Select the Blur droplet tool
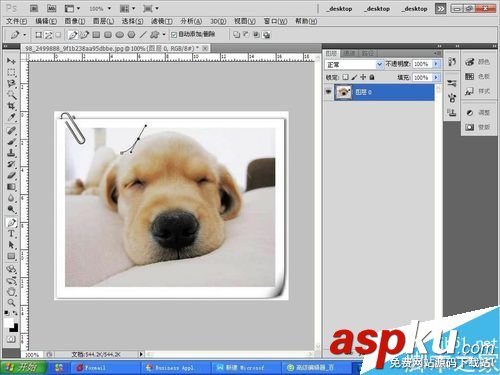 coord(11,198)
